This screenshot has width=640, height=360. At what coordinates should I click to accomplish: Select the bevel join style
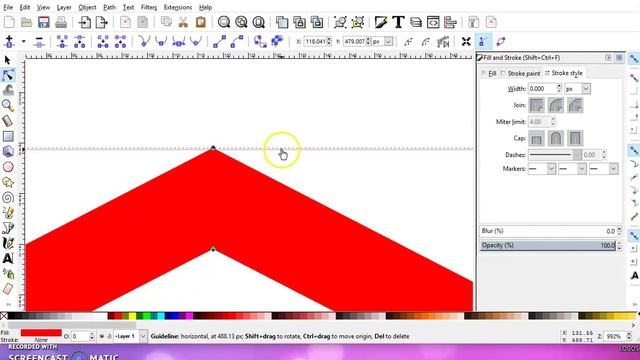pos(575,105)
